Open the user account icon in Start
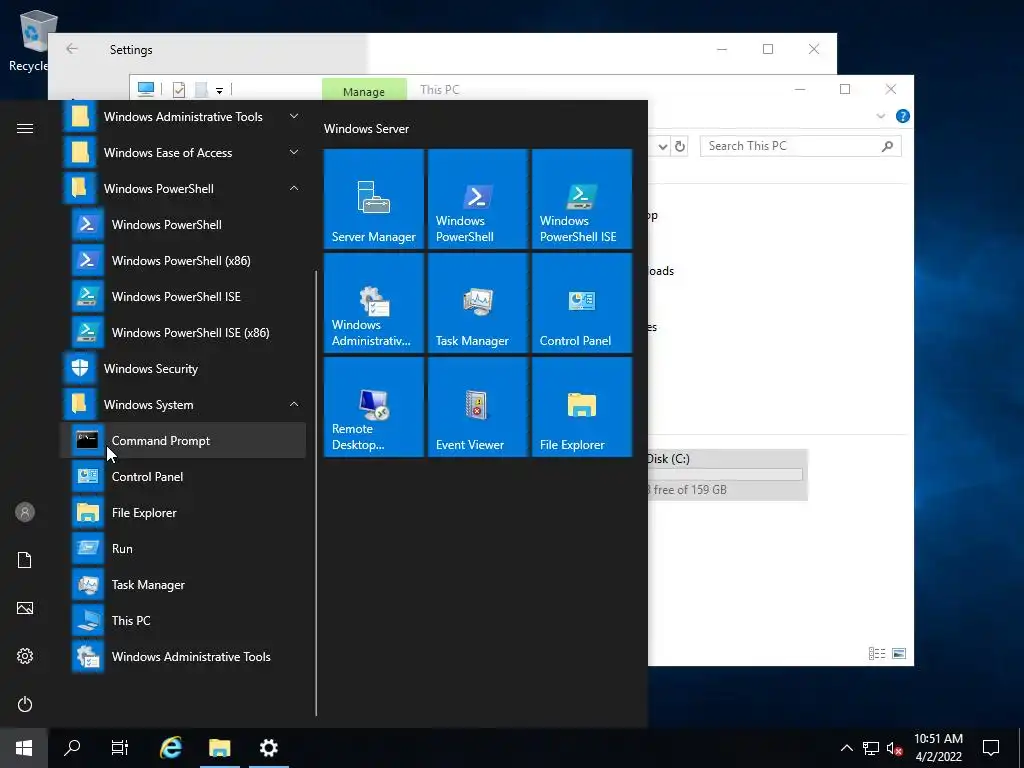Screen dimensions: 1024x768 click(25, 512)
